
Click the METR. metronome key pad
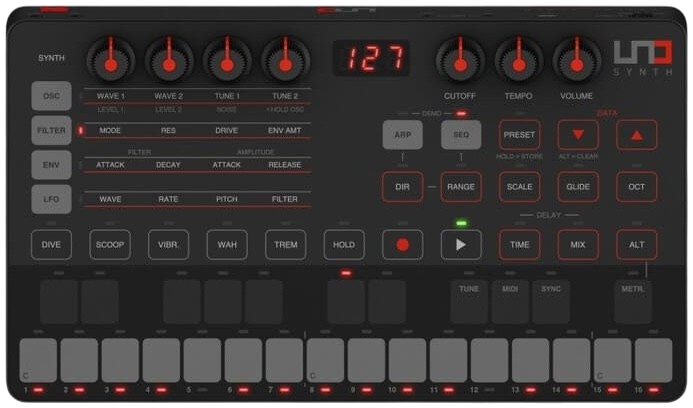coord(633,301)
